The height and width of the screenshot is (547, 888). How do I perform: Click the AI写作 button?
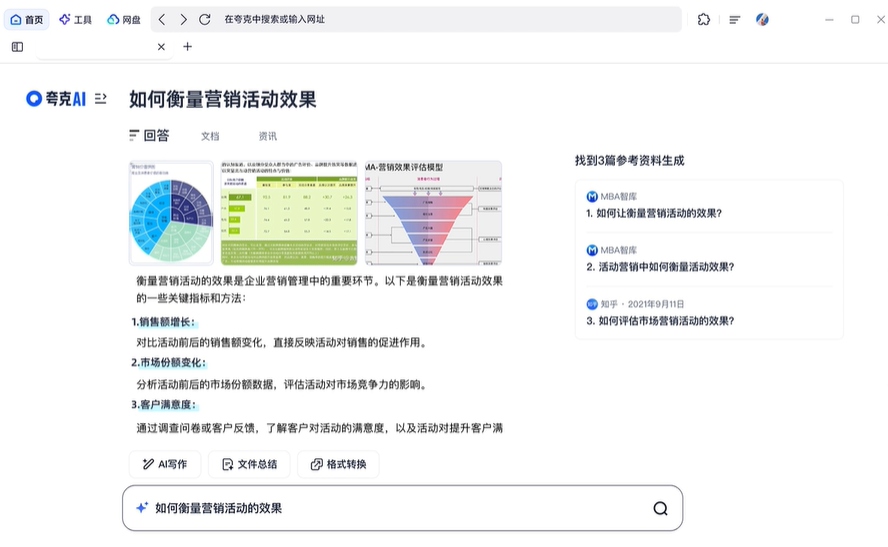165,464
